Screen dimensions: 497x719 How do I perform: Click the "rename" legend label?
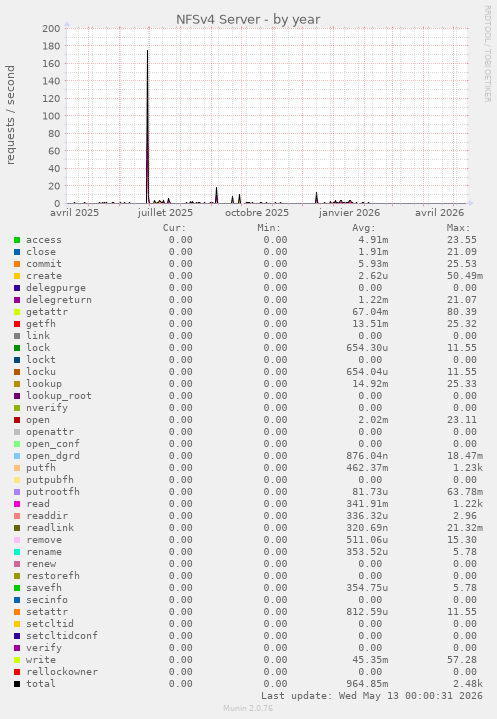(x=44, y=552)
